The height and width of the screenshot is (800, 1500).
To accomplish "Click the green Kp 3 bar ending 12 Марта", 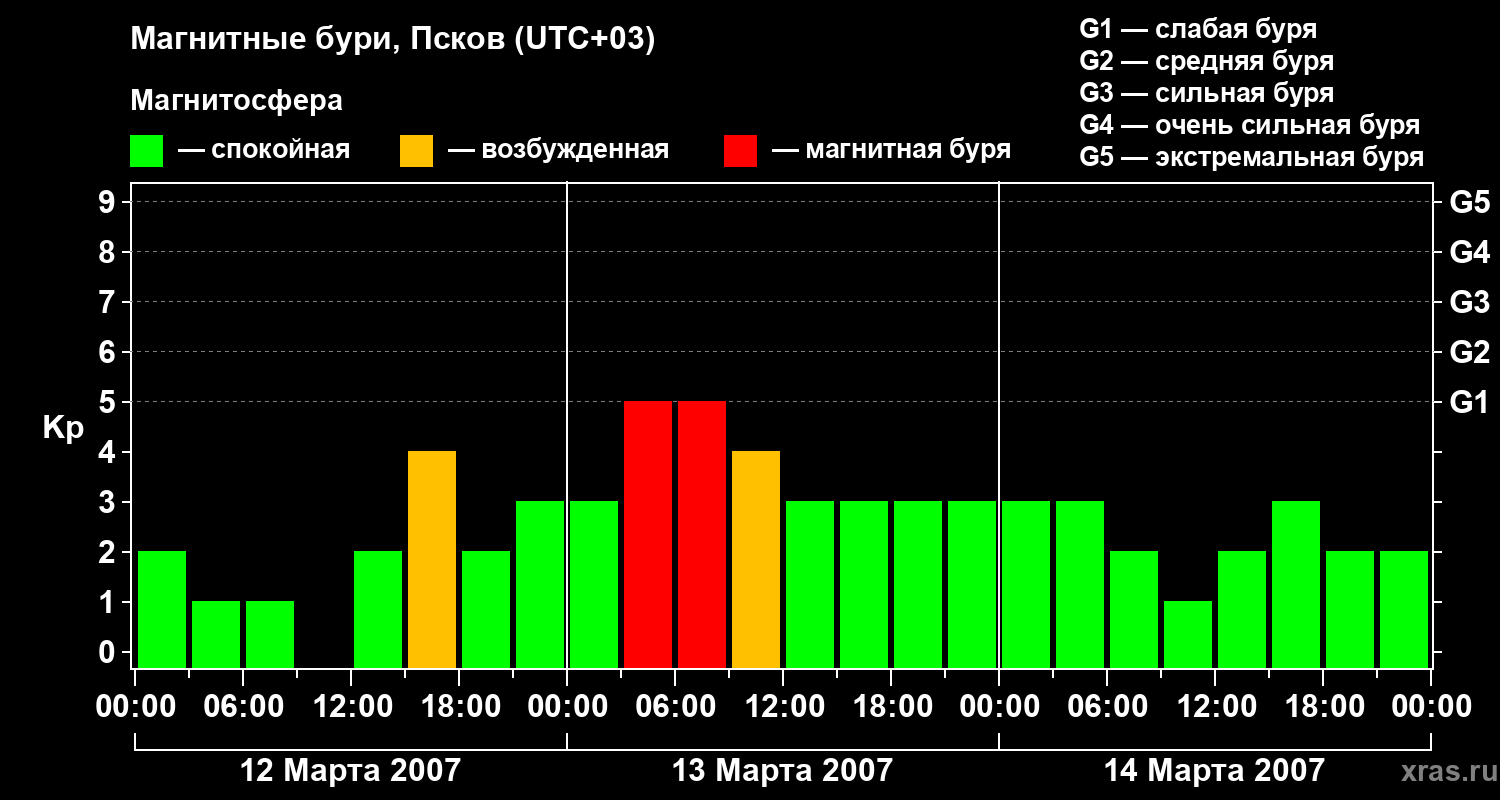I will (x=540, y=584).
